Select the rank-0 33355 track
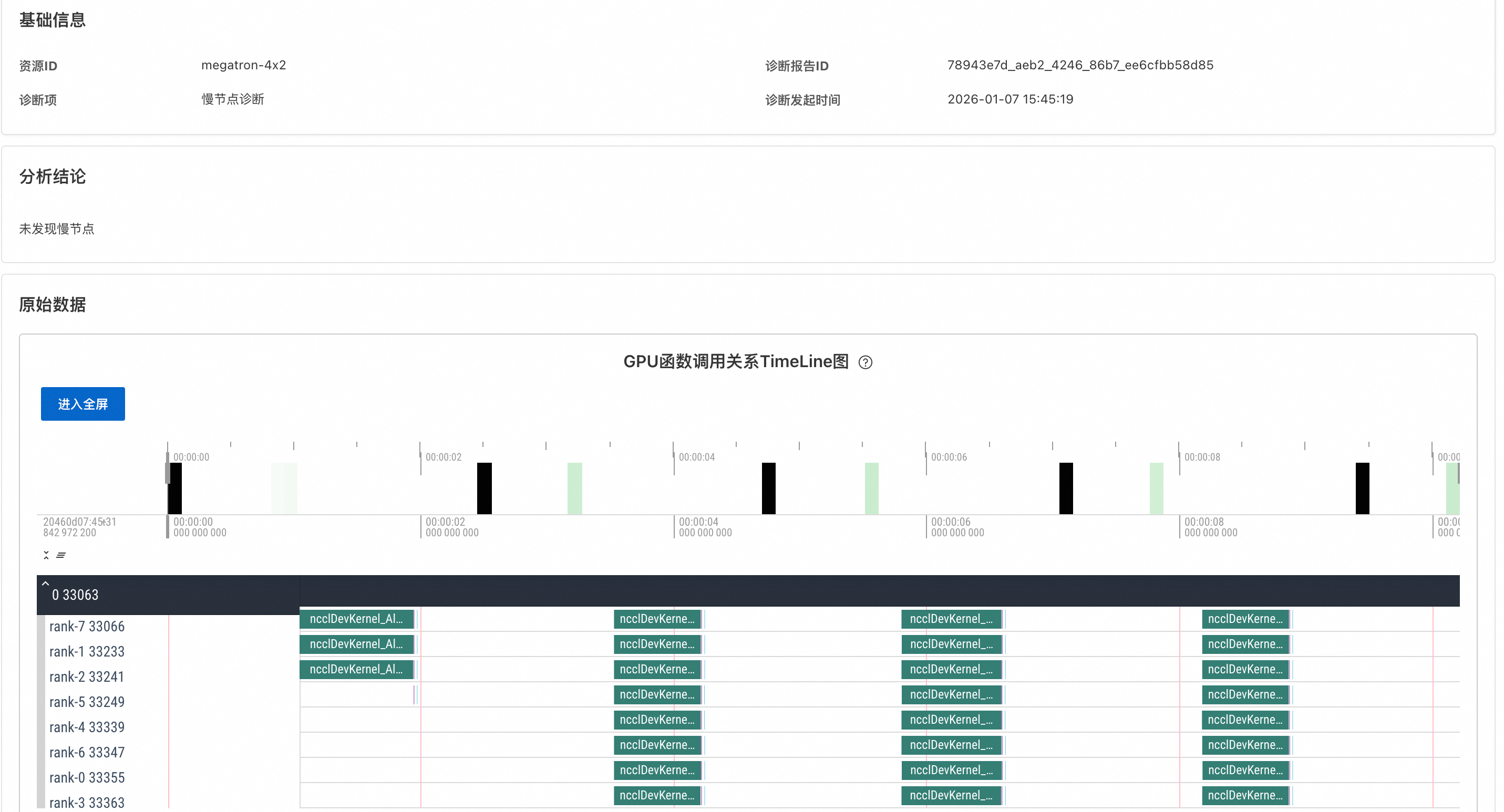 coord(86,777)
